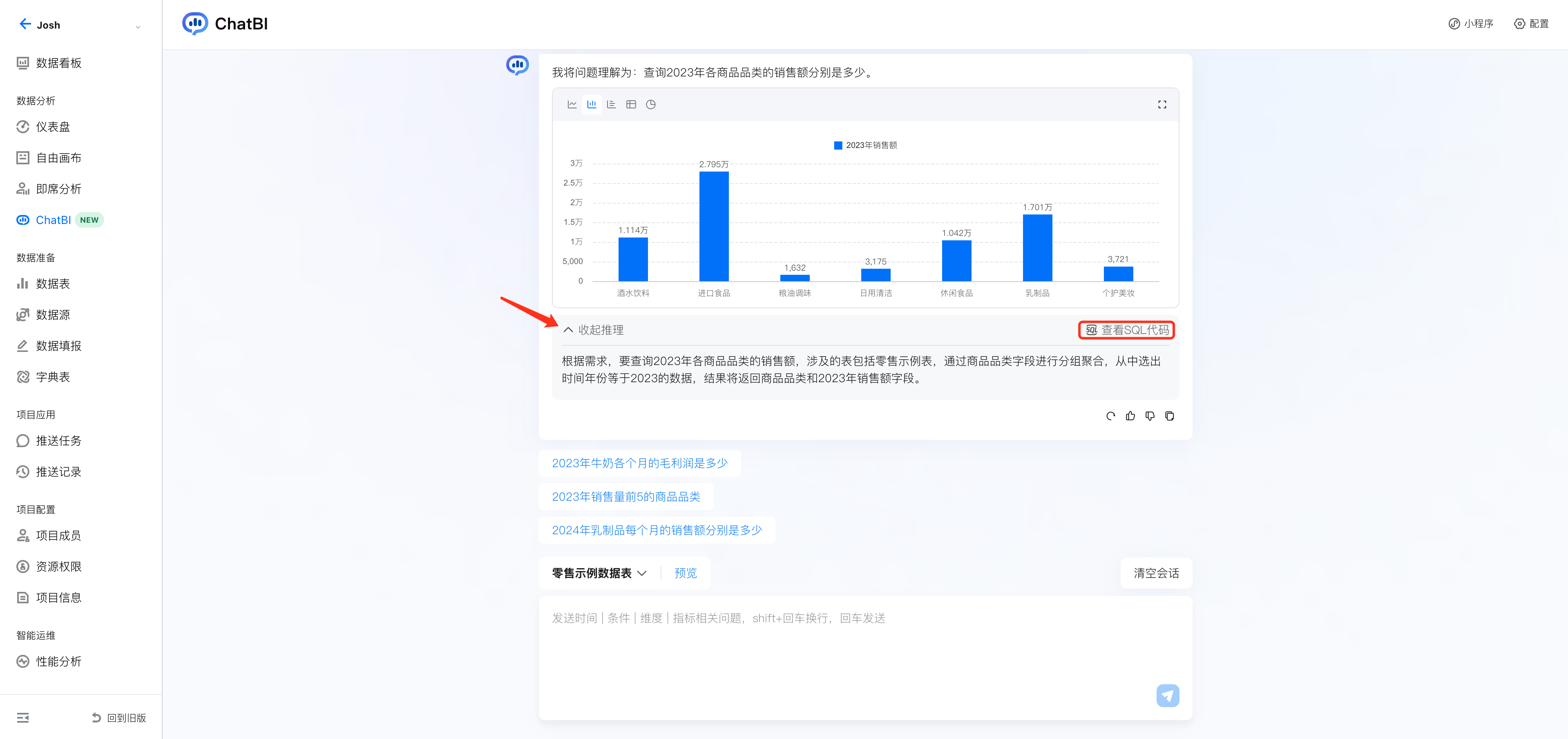Click the thumbs down icon
This screenshot has width=1568, height=739.
click(1149, 416)
